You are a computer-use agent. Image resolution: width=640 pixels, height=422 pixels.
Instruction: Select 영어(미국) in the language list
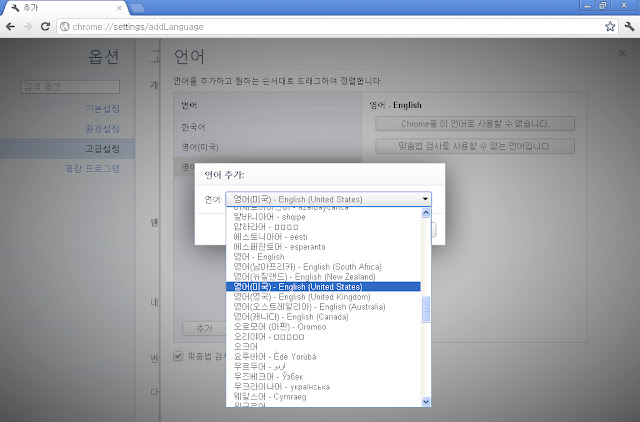(267, 147)
